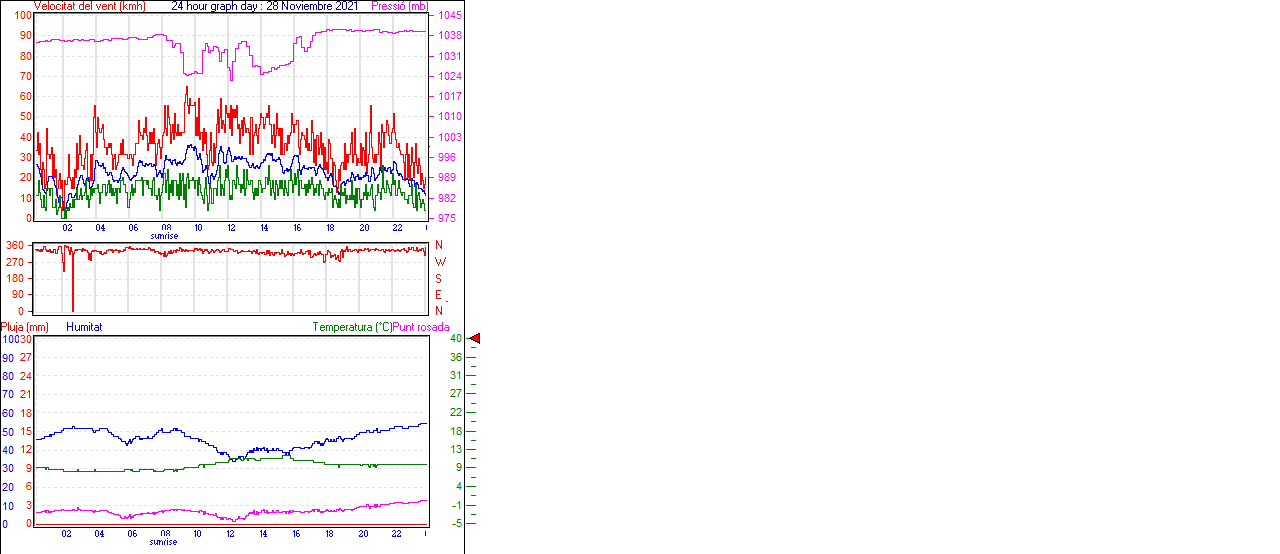
Task: Click the -5 value on temperature axis
Action: [x=455, y=523]
